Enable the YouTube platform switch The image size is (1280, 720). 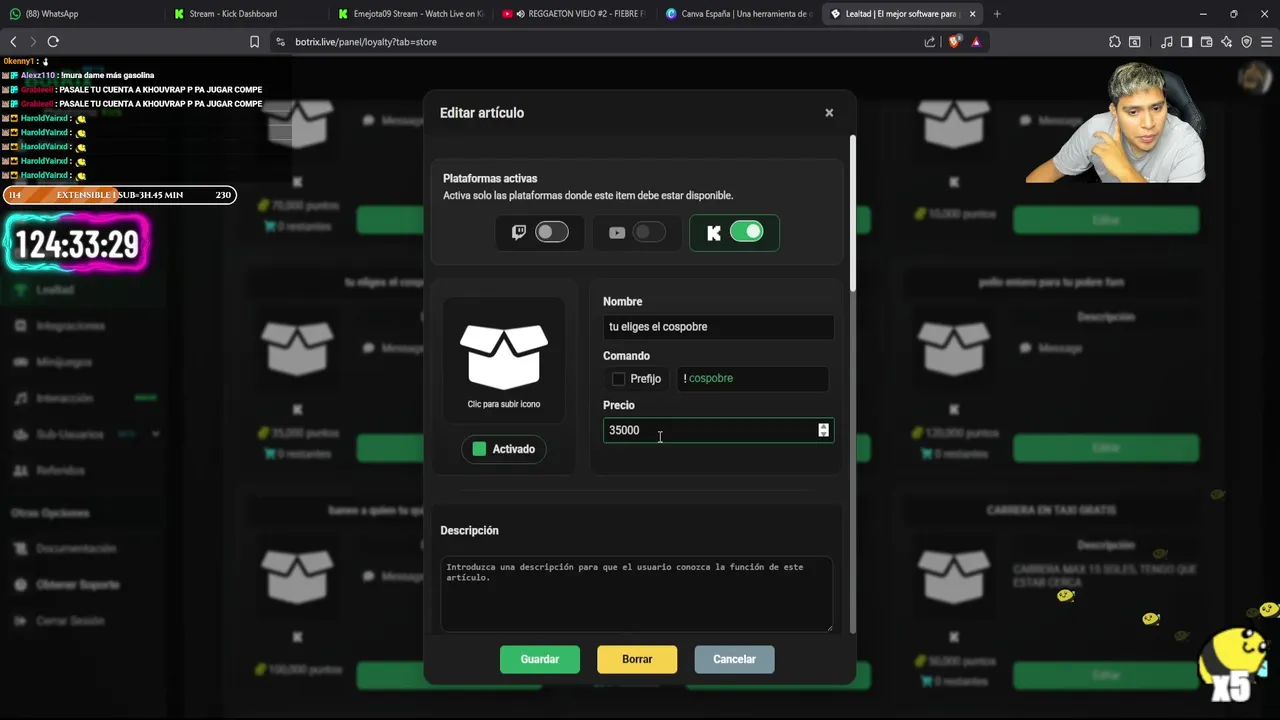649,232
